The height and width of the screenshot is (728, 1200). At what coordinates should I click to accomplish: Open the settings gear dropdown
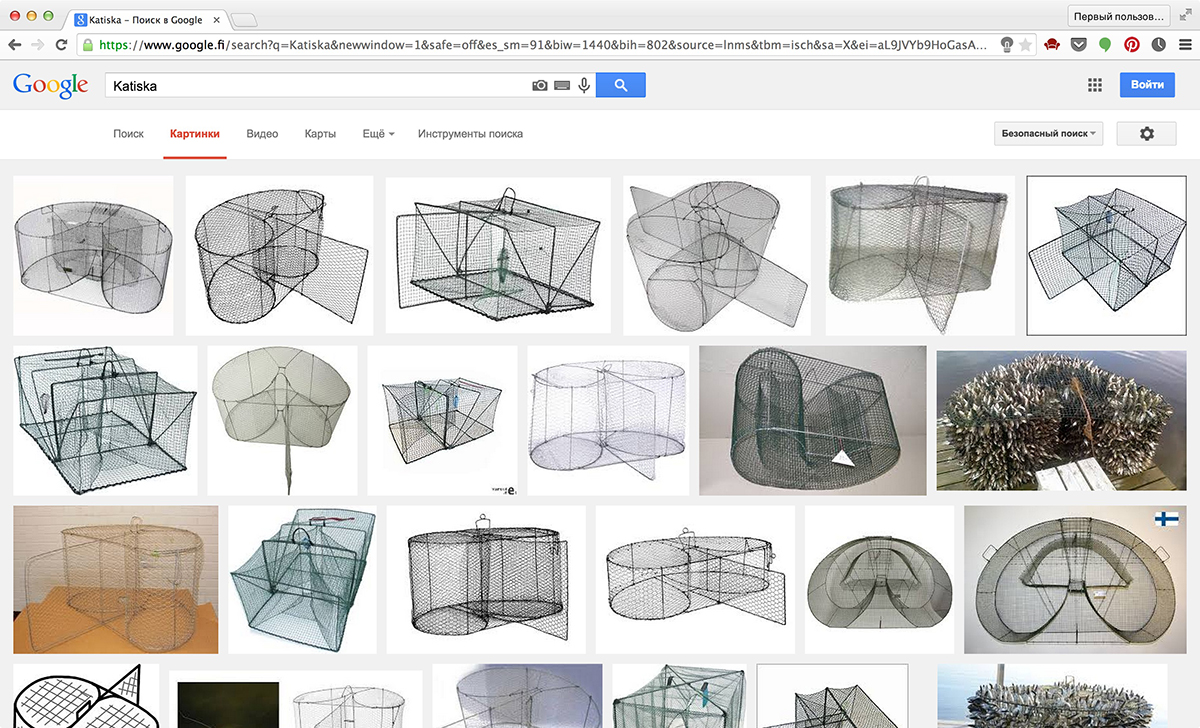tap(1146, 134)
